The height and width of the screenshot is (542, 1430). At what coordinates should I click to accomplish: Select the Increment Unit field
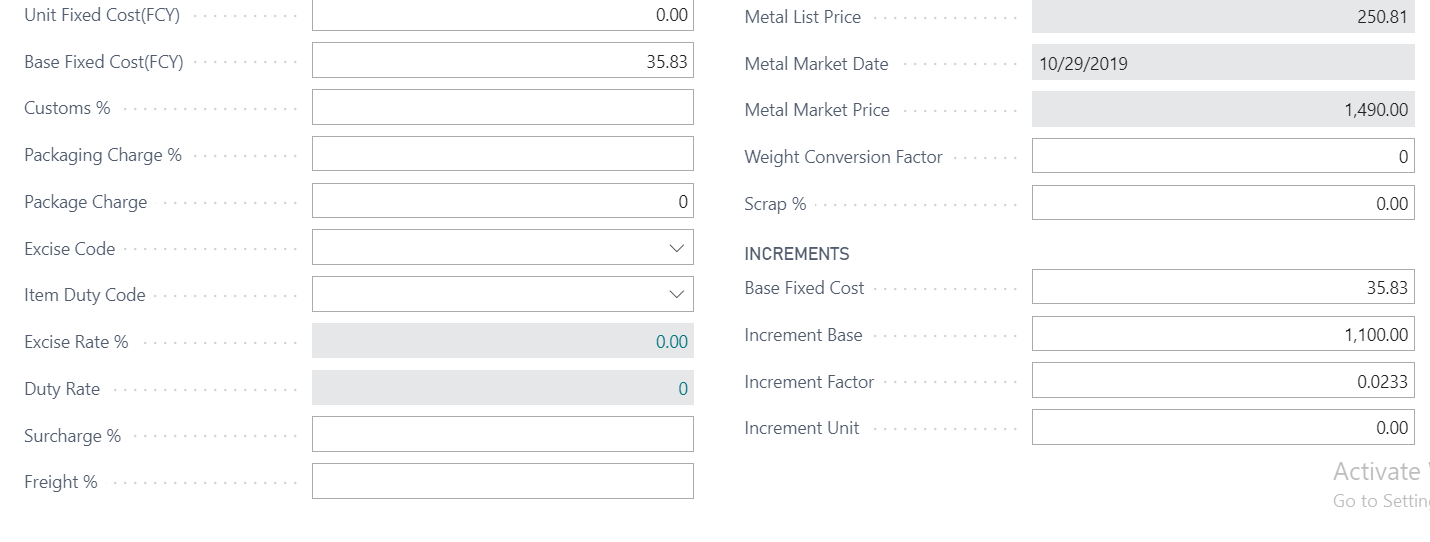pyautogui.click(x=1223, y=427)
